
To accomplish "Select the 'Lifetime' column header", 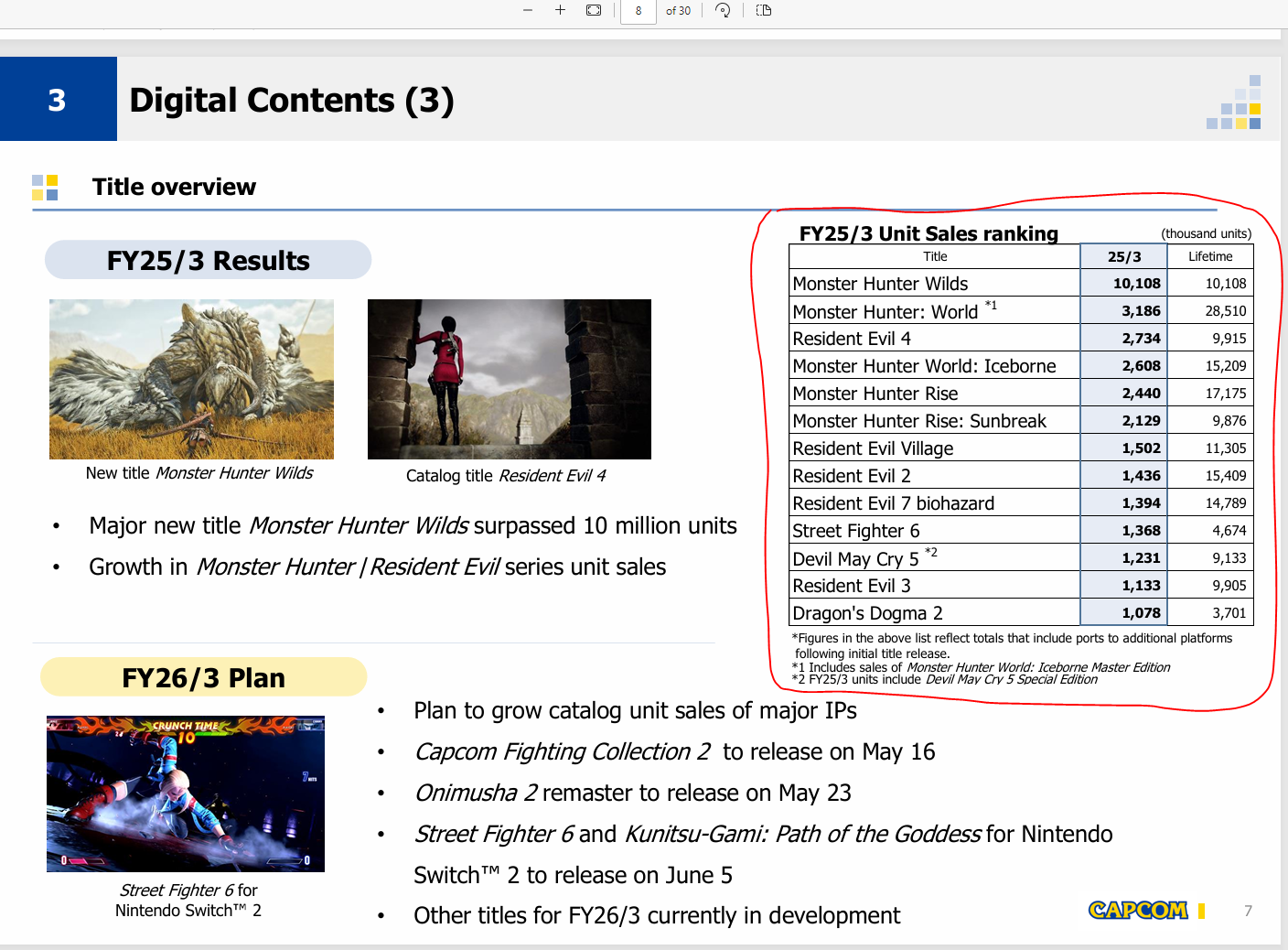I will click(1210, 257).
